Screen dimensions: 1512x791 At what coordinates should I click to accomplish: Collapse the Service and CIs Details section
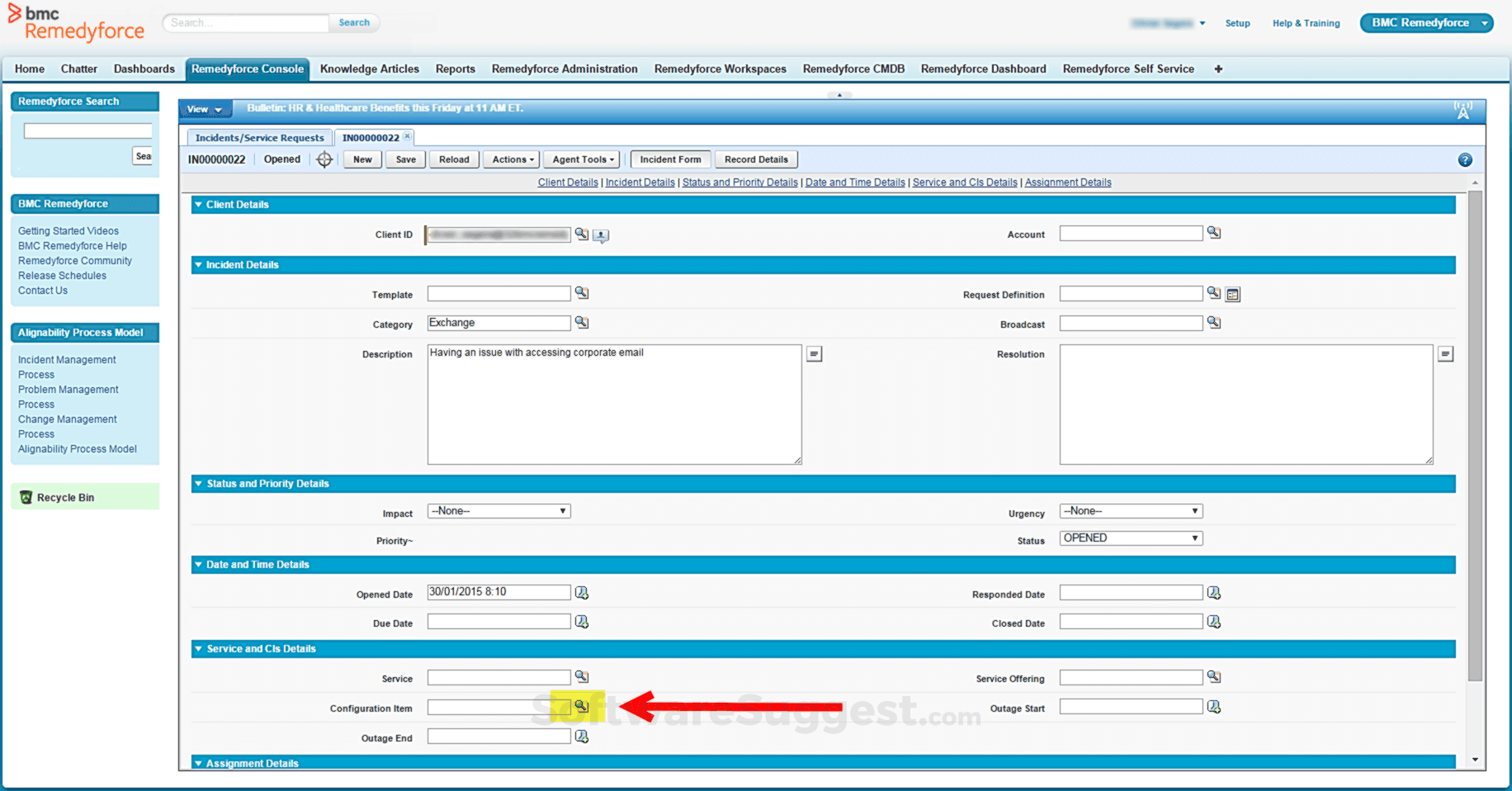pyautogui.click(x=198, y=649)
